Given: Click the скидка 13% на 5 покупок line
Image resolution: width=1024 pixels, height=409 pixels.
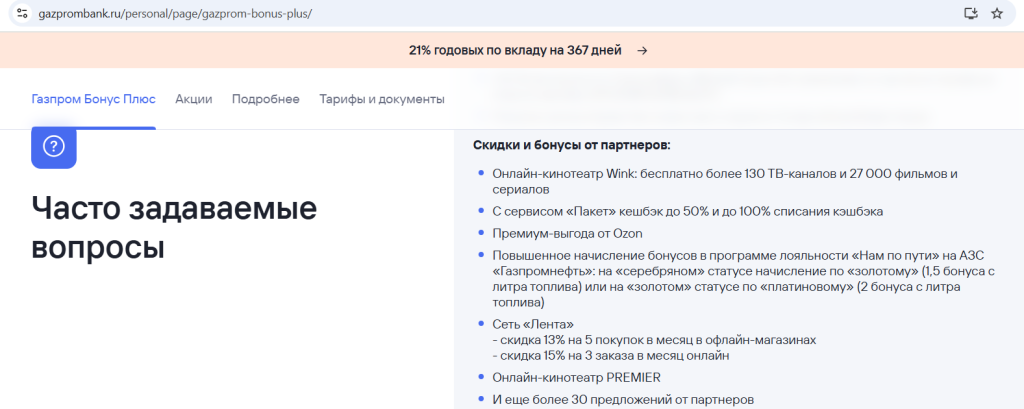Looking at the screenshot, I should (x=654, y=340).
